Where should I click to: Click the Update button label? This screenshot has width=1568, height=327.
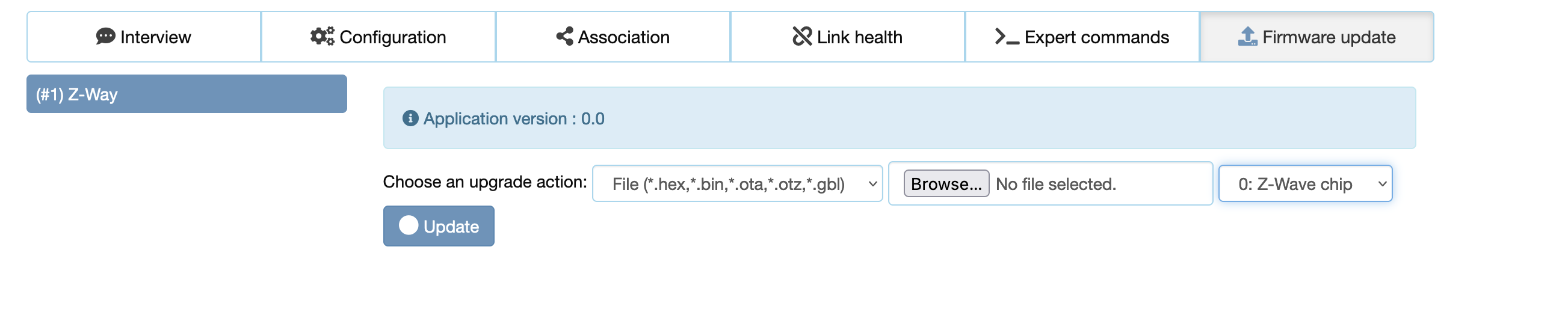tap(451, 227)
